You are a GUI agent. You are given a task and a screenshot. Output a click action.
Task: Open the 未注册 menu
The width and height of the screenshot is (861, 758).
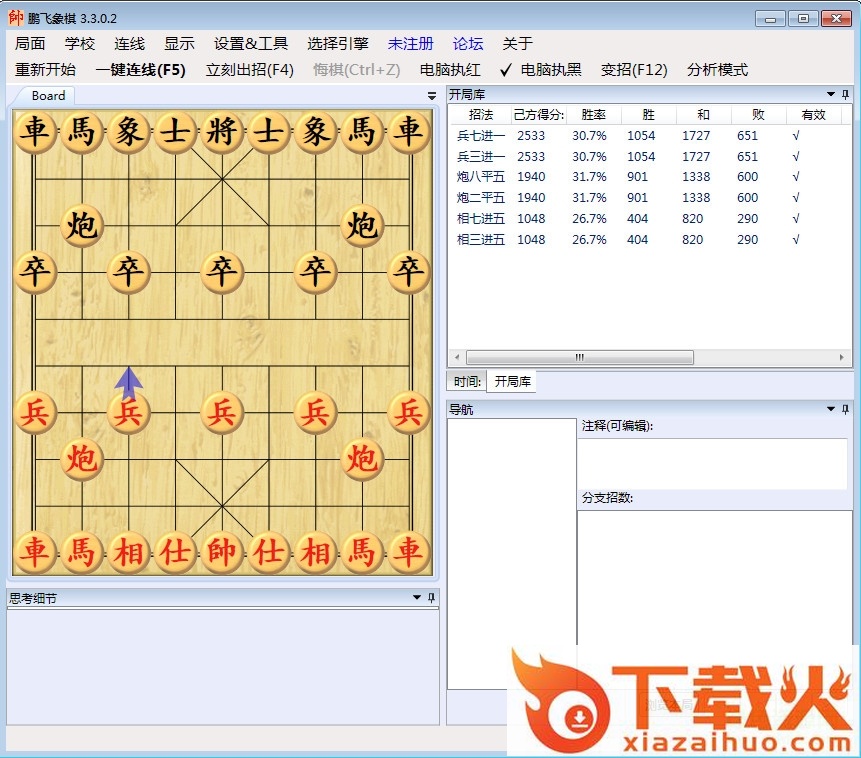411,43
